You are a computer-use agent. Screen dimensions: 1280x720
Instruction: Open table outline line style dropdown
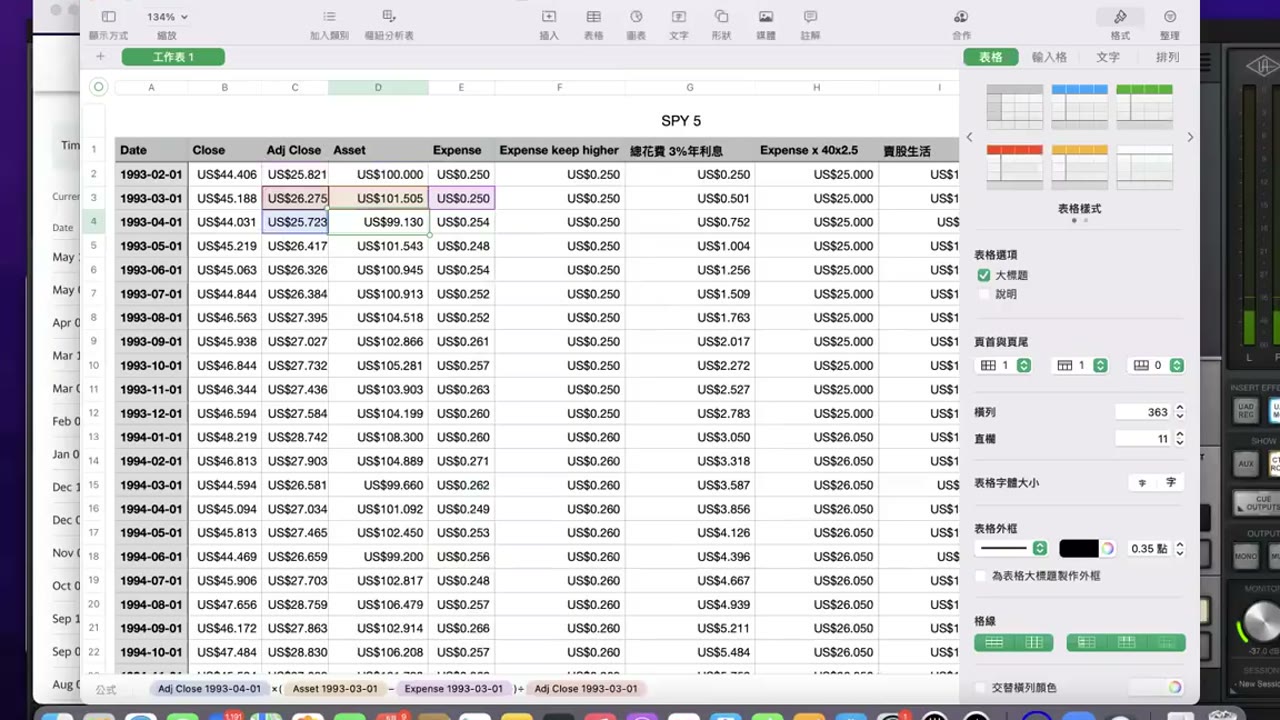(1011, 548)
